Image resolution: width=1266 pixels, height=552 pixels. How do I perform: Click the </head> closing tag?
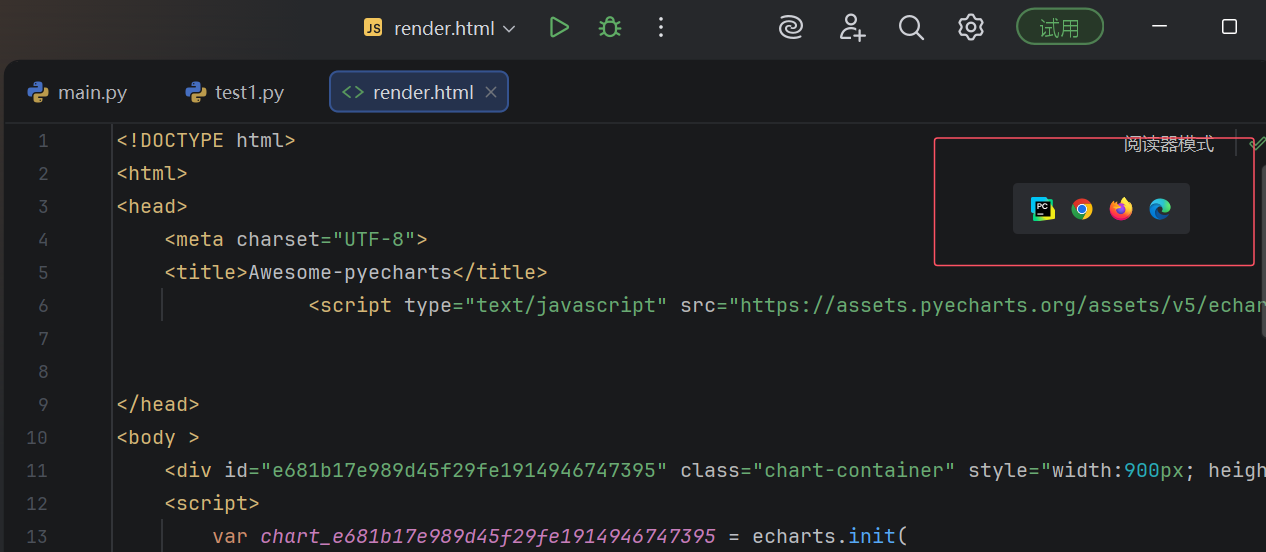(158, 404)
